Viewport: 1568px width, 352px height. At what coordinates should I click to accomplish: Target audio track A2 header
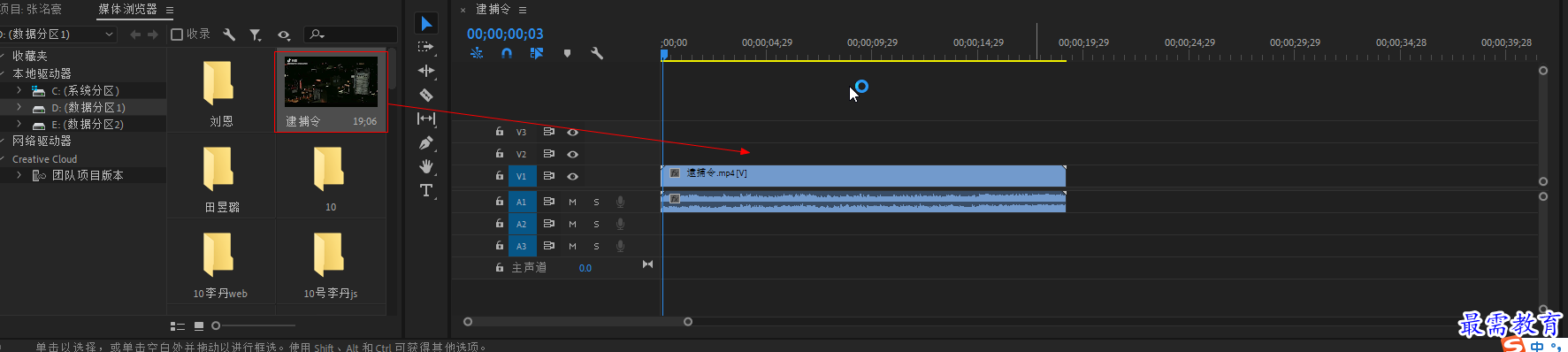click(522, 224)
